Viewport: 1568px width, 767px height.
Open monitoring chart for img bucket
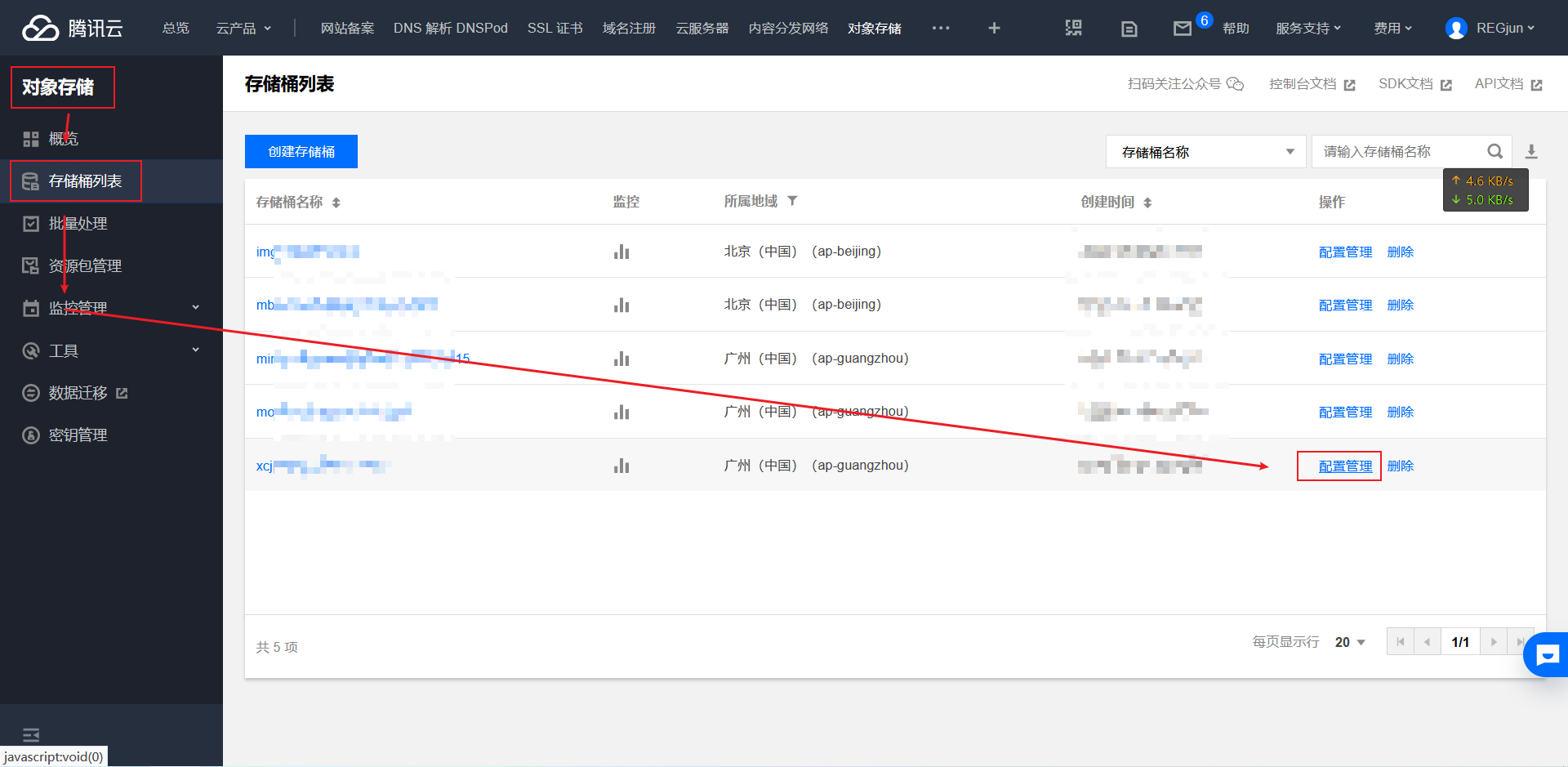[x=621, y=252]
